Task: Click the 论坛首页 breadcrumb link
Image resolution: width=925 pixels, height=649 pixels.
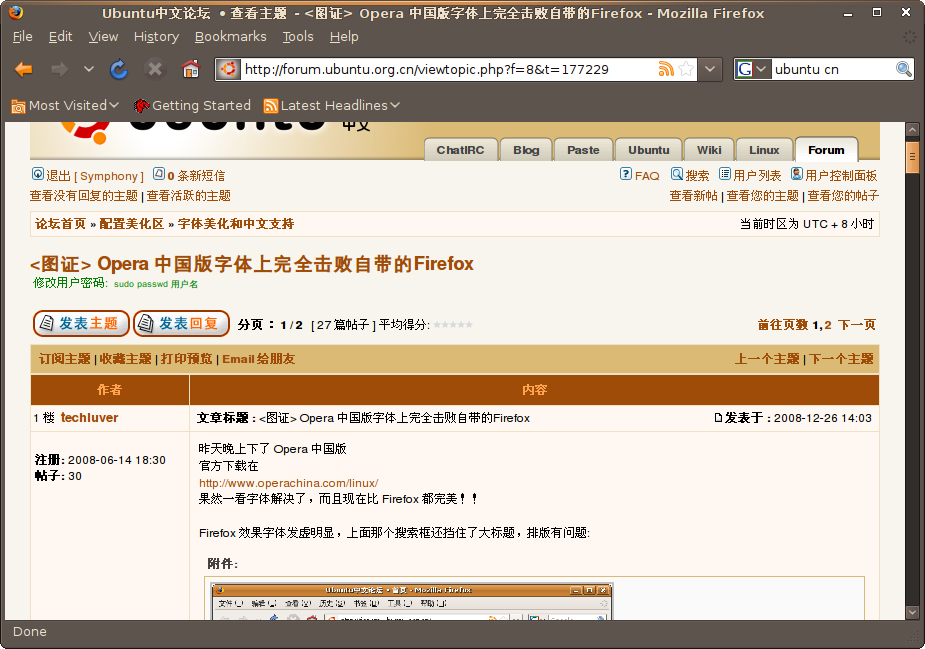Action: (61, 224)
